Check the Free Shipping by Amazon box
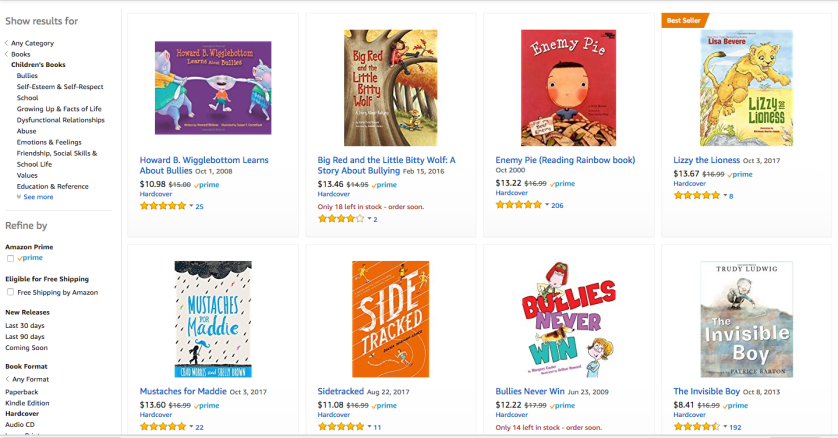Image resolution: width=838 pixels, height=438 pixels. click(10, 292)
